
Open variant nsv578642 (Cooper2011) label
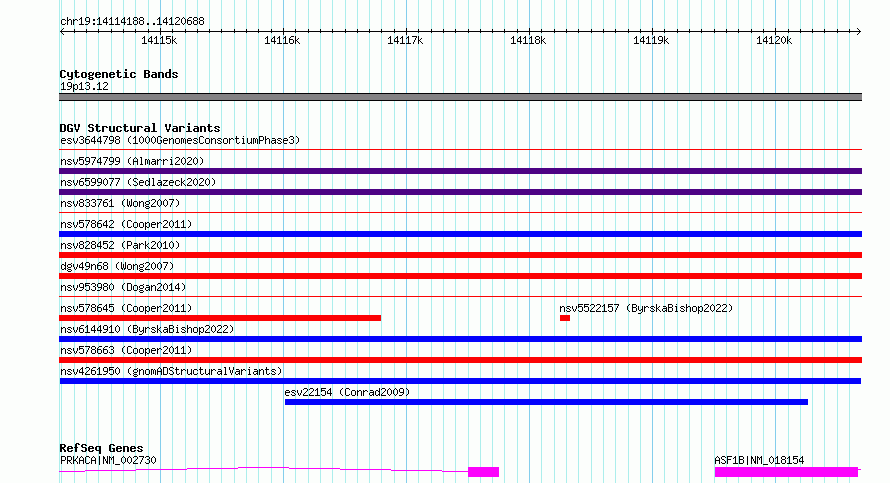126,224
